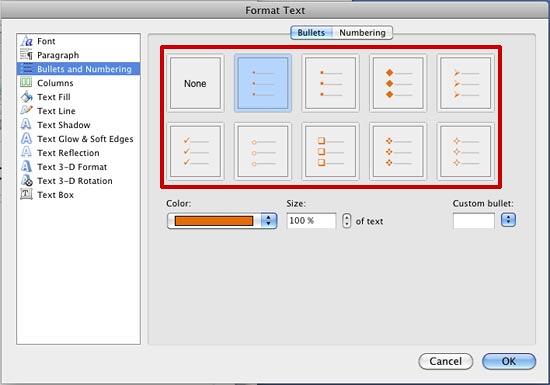Viewport: 550px width, 385px height.
Task: Select the small square bullet style
Action: 330,83
